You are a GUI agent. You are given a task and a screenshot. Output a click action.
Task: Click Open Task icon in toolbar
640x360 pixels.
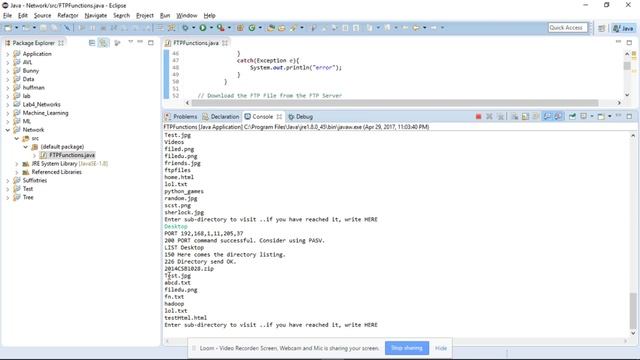282,28
